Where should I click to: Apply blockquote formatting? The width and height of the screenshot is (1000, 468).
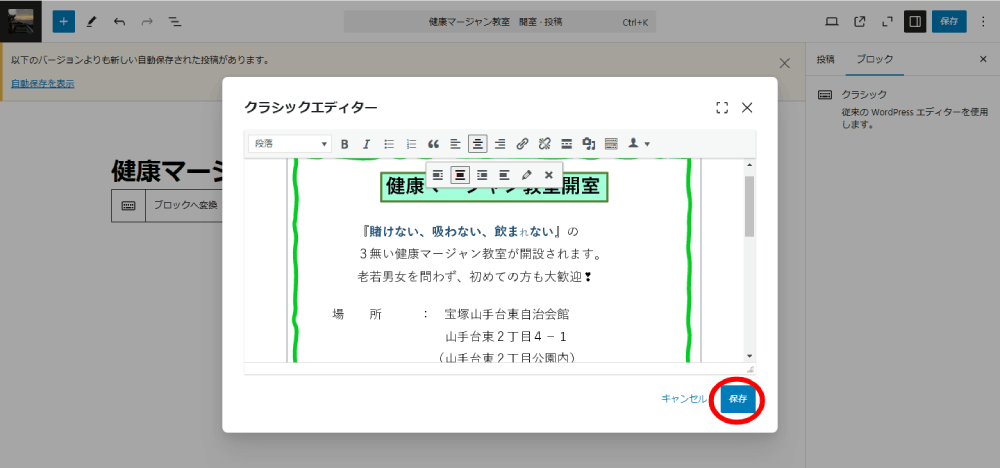click(x=433, y=144)
